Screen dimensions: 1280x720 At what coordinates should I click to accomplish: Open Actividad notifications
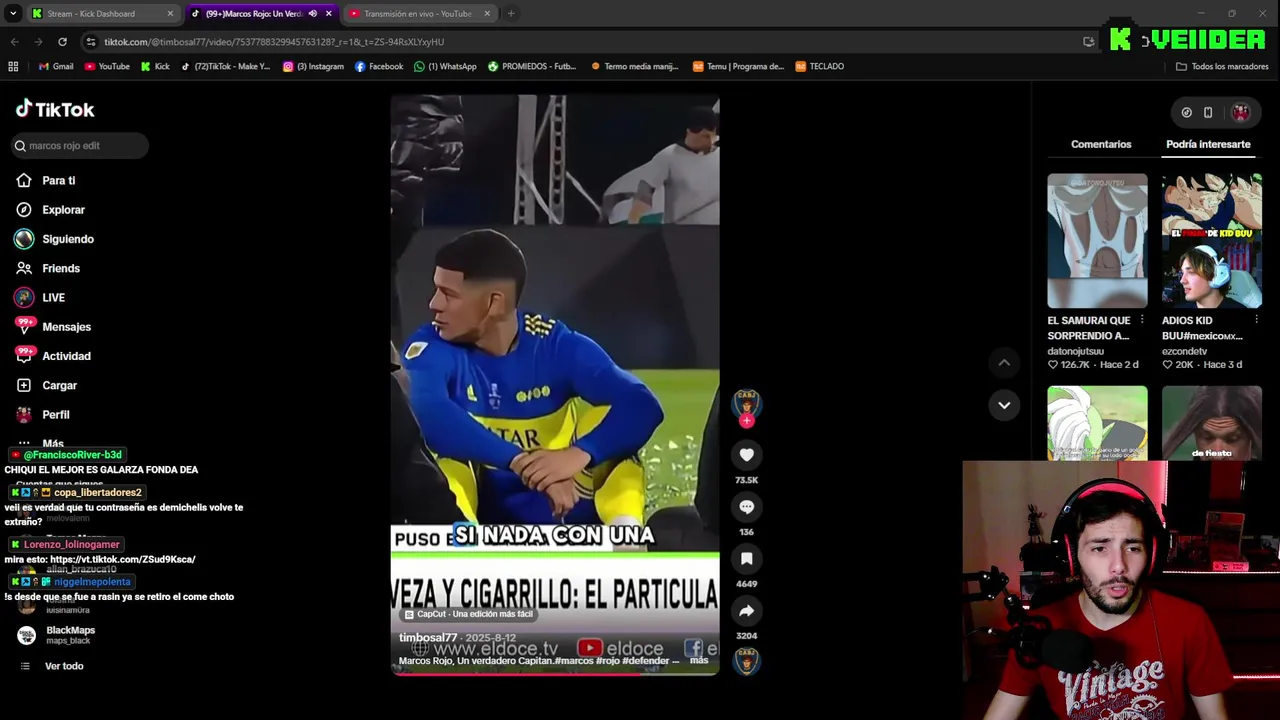tap(66, 356)
